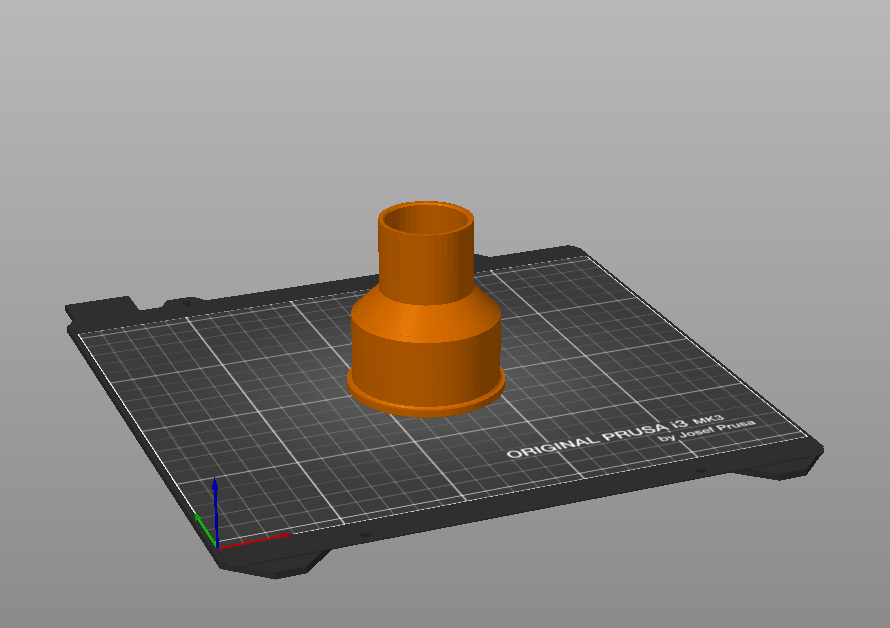Click inside the model's hollow top opening
Viewport: 890px width, 628px height.
(x=426, y=218)
